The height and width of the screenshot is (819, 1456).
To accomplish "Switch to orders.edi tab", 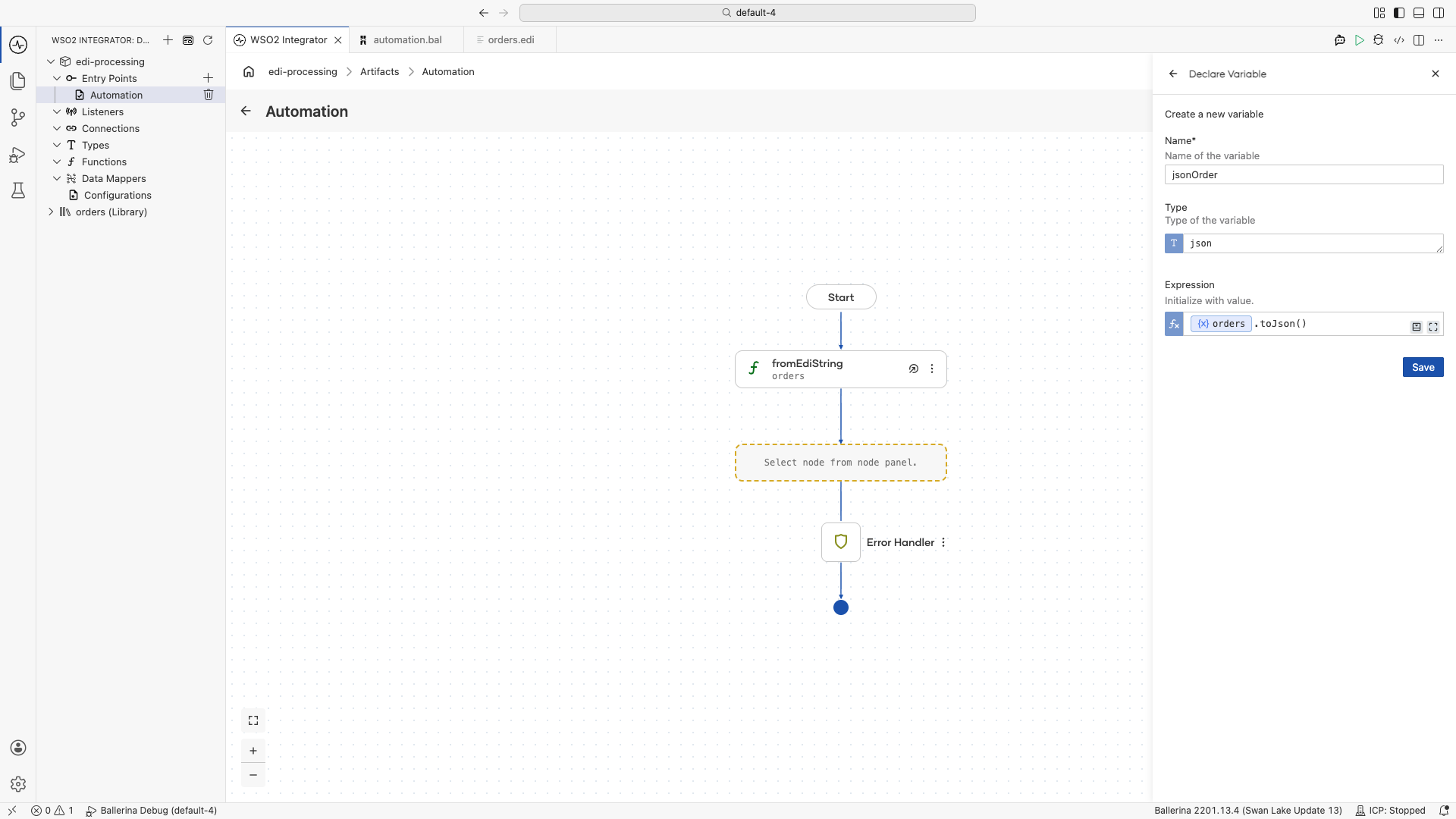I will pos(510,40).
